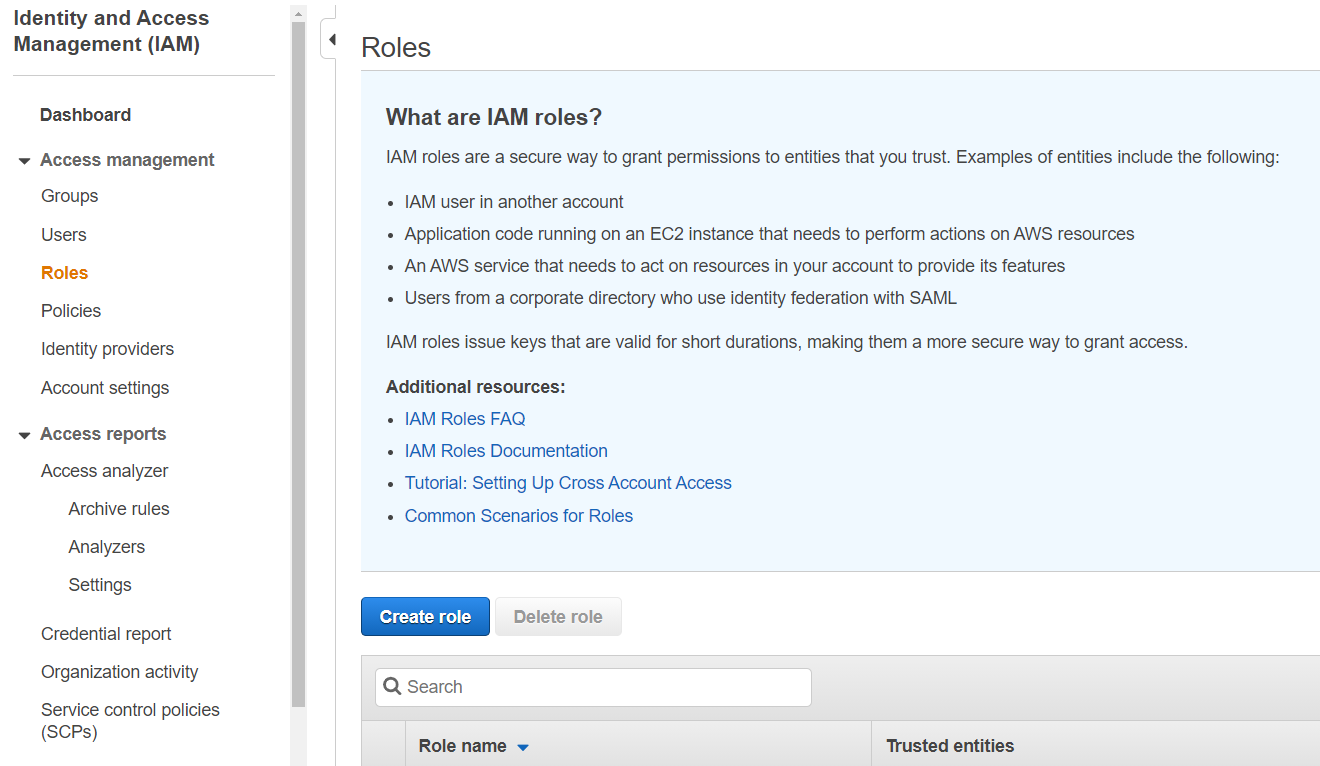Open the Users page
The width and height of the screenshot is (1320, 766).
tap(63, 235)
